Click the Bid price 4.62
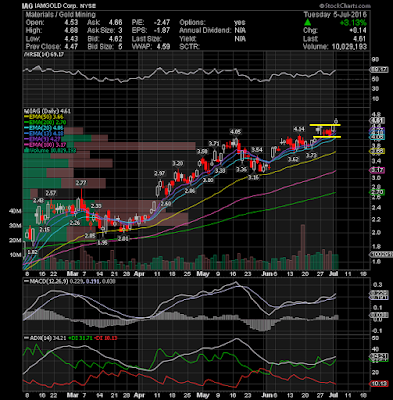 tap(115, 39)
